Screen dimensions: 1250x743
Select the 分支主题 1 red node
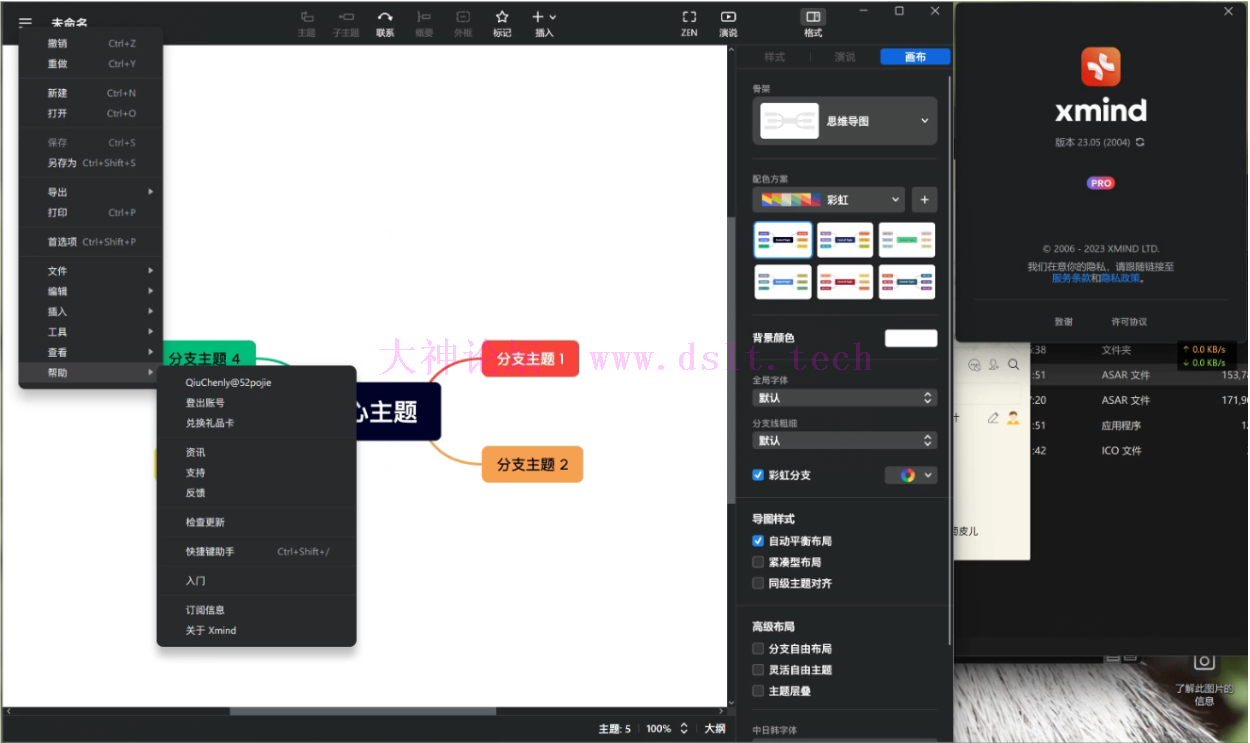[530, 358]
